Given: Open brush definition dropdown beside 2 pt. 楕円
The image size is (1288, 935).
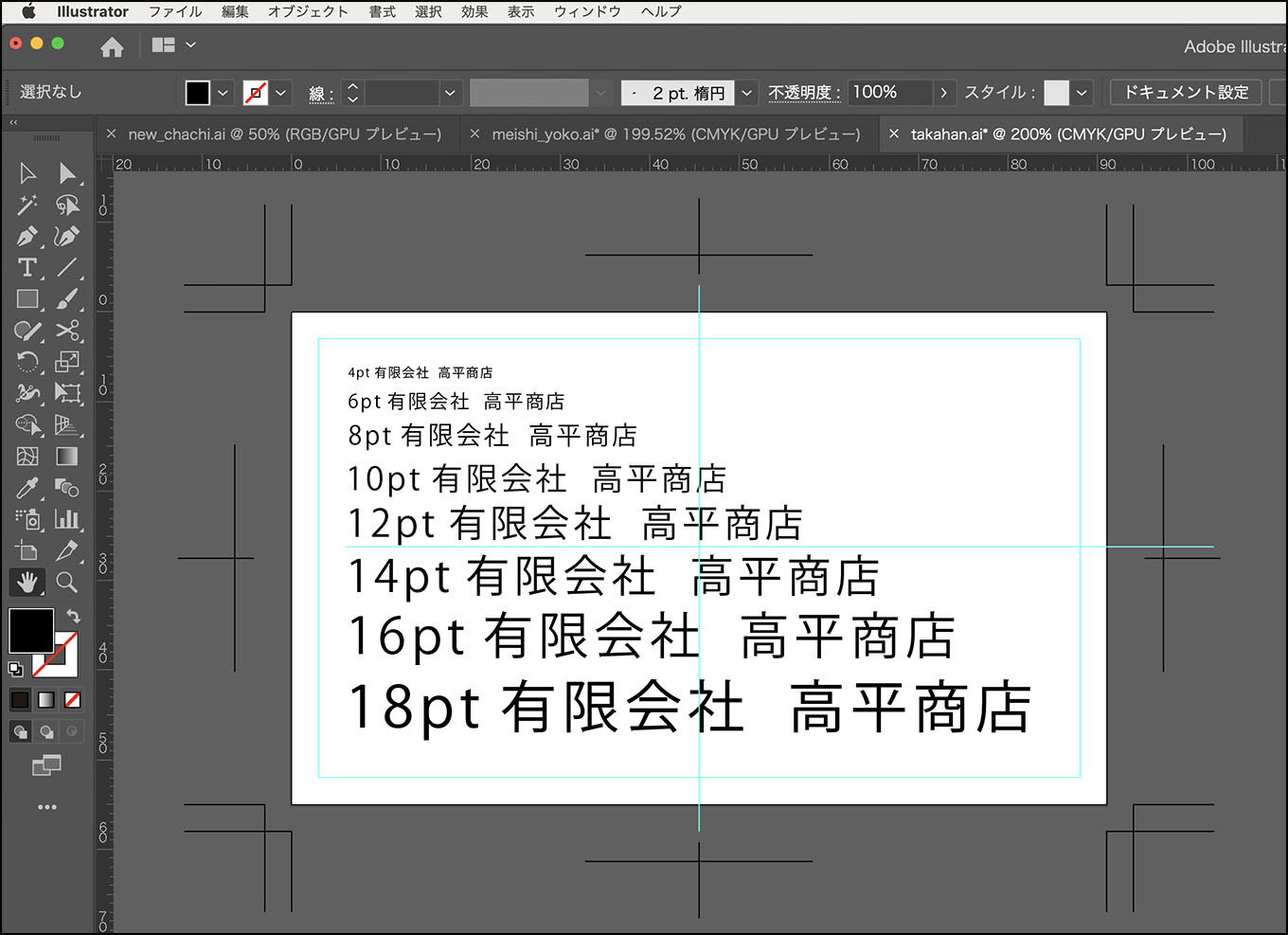Looking at the screenshot, I should click(746, 93).
